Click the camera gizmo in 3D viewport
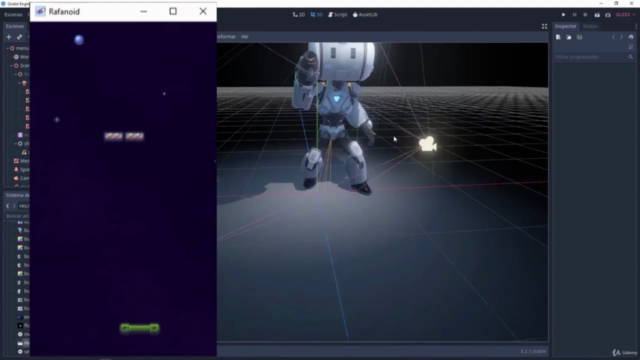 pyautogui.click(x=428, y=144)
